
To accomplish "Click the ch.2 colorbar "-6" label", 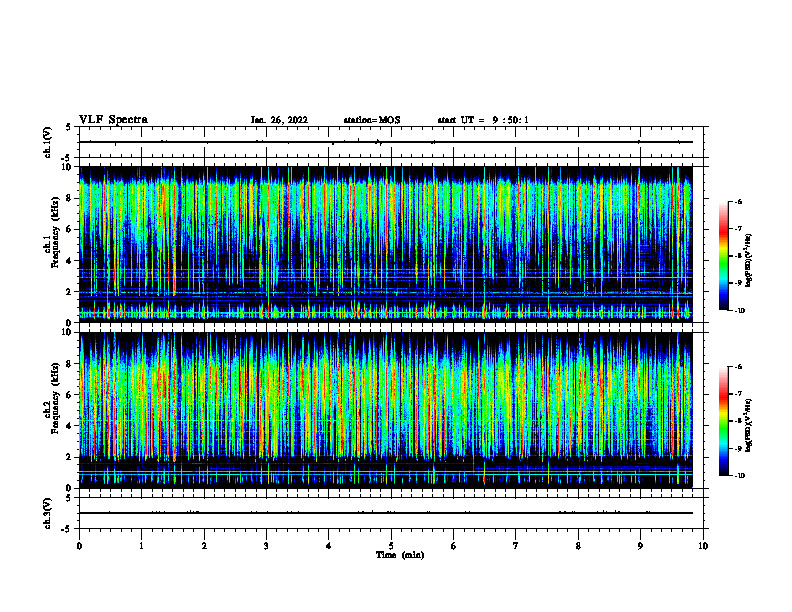I will [x=738, y=367].
